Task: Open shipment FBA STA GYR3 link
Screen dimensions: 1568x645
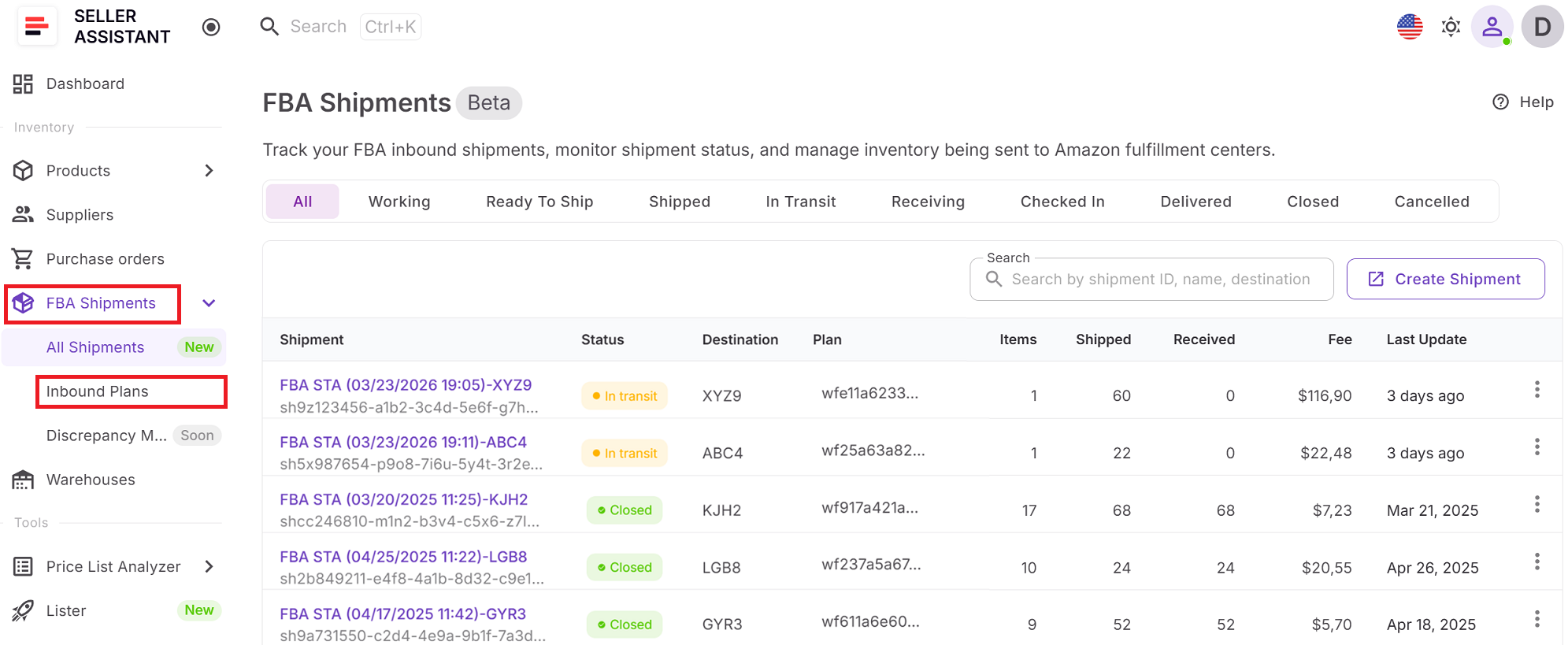Action: tap(403, 614)
